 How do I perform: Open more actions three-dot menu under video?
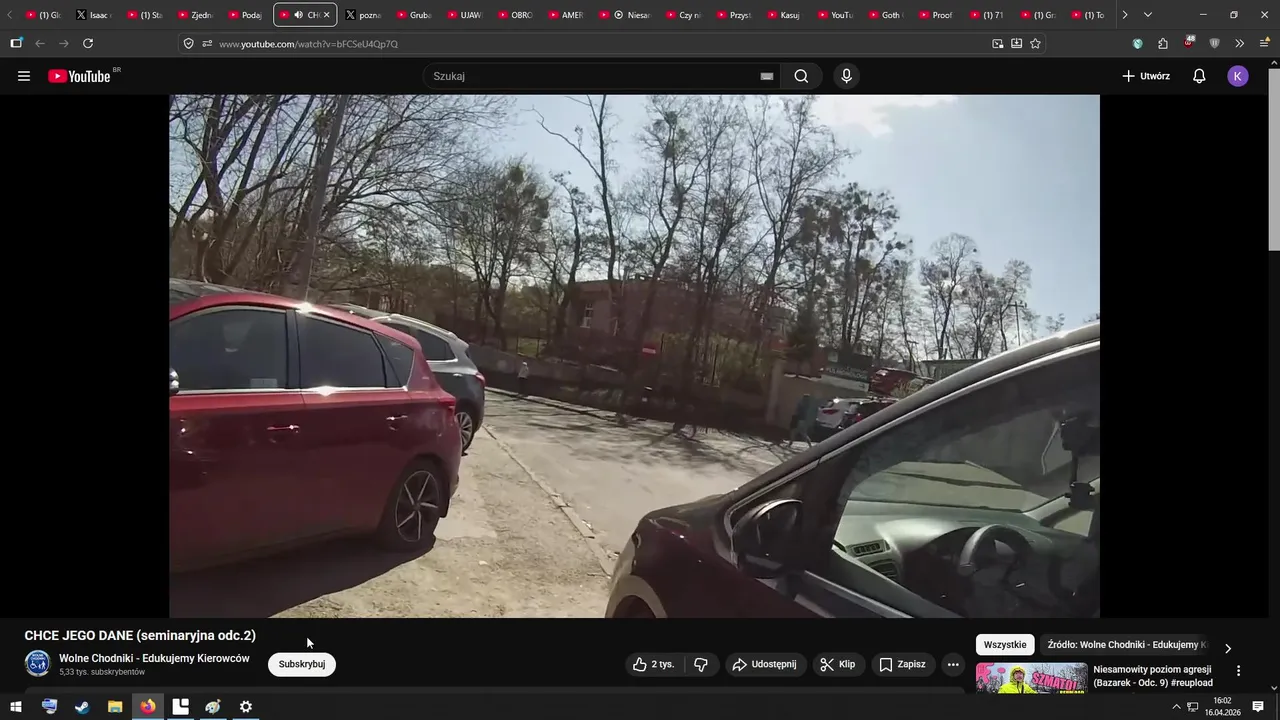[x=953, y=664]
